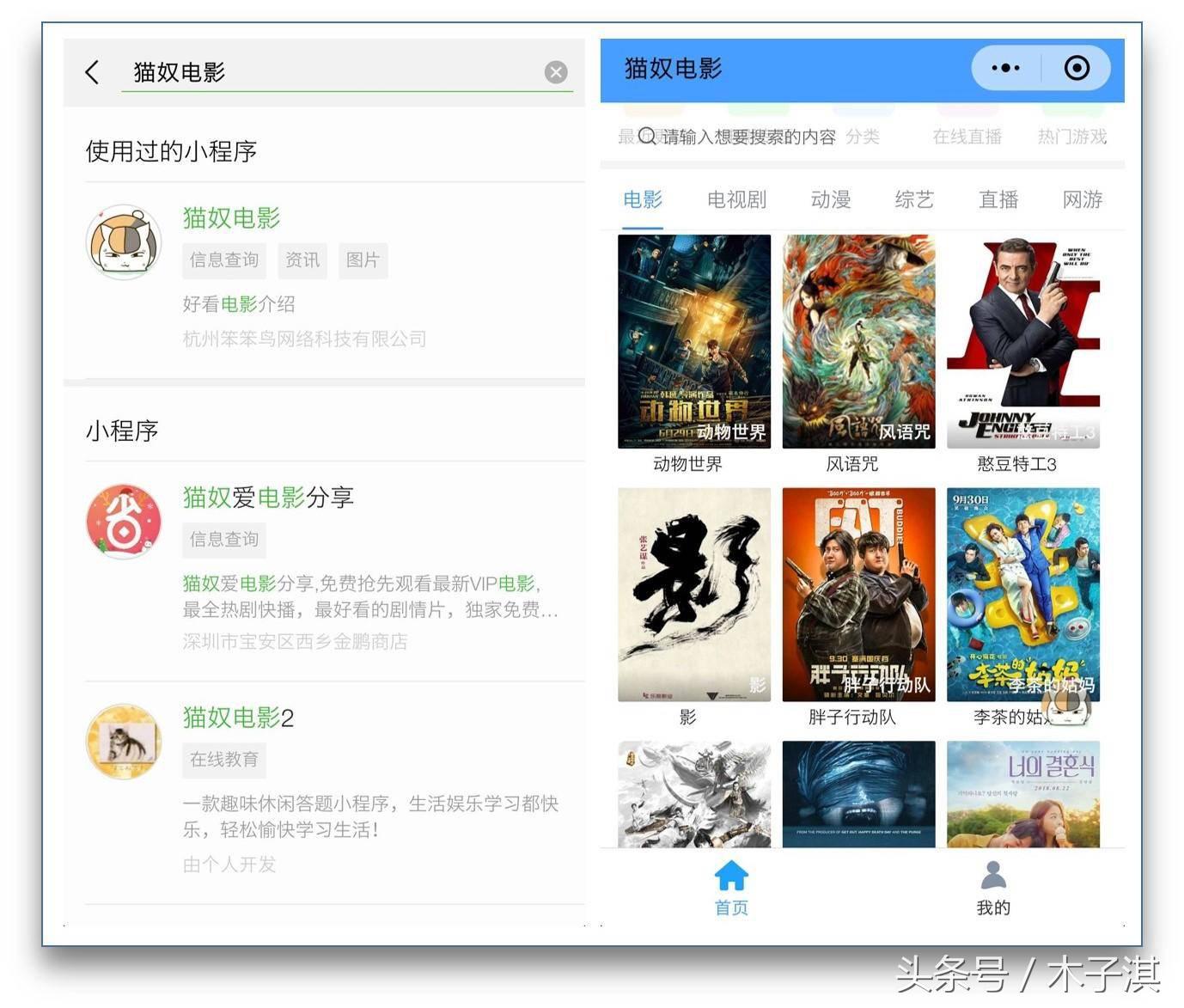Switch to the 直播 section
The height and width of the screenshot is (1008, 1184).
coord(998,199)
